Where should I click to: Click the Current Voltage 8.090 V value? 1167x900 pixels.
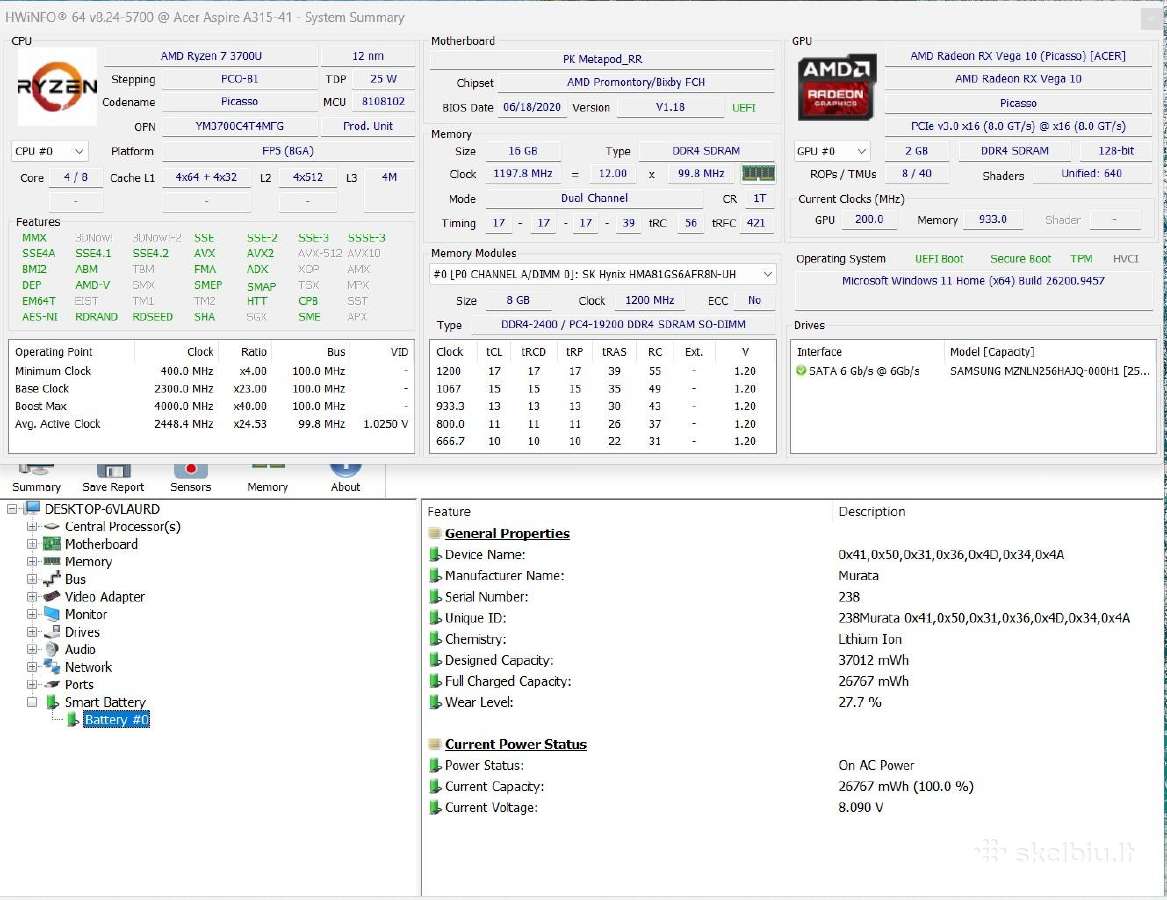(x=860, y=808)
